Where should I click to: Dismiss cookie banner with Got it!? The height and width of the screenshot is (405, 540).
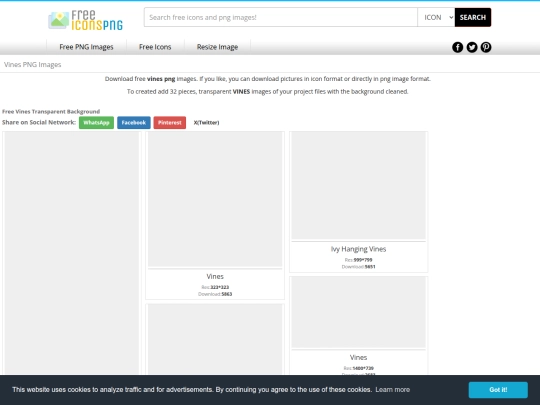pyautogui.click(x=498, y=390)
